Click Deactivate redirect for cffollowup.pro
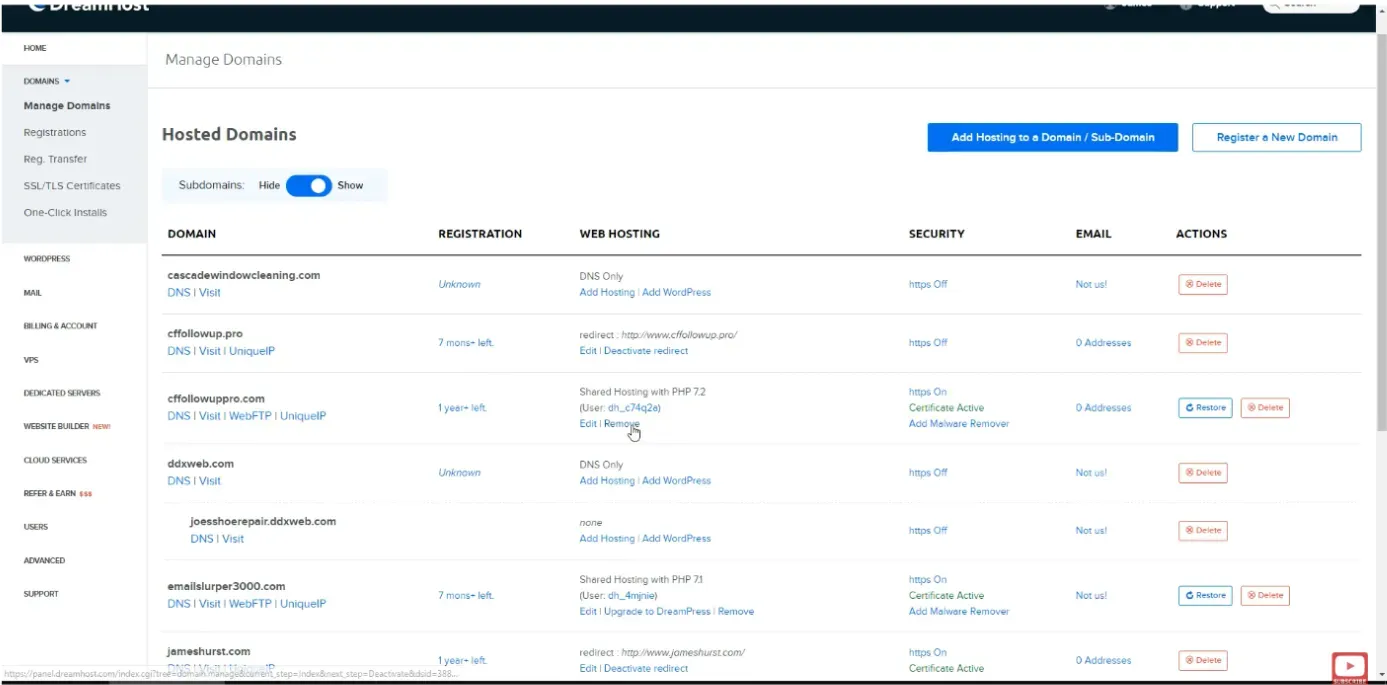This screenshot has width=1387, height=685. 646,352
